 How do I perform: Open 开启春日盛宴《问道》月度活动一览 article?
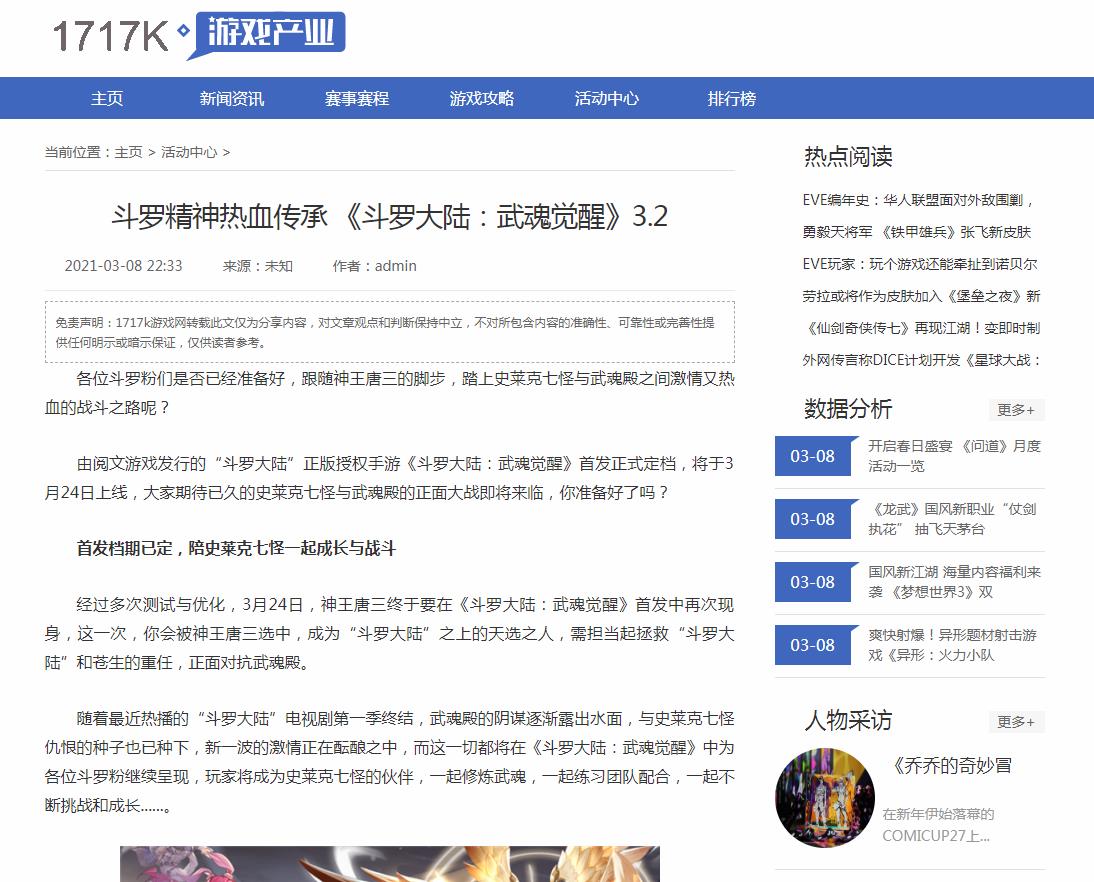point(954,456)
